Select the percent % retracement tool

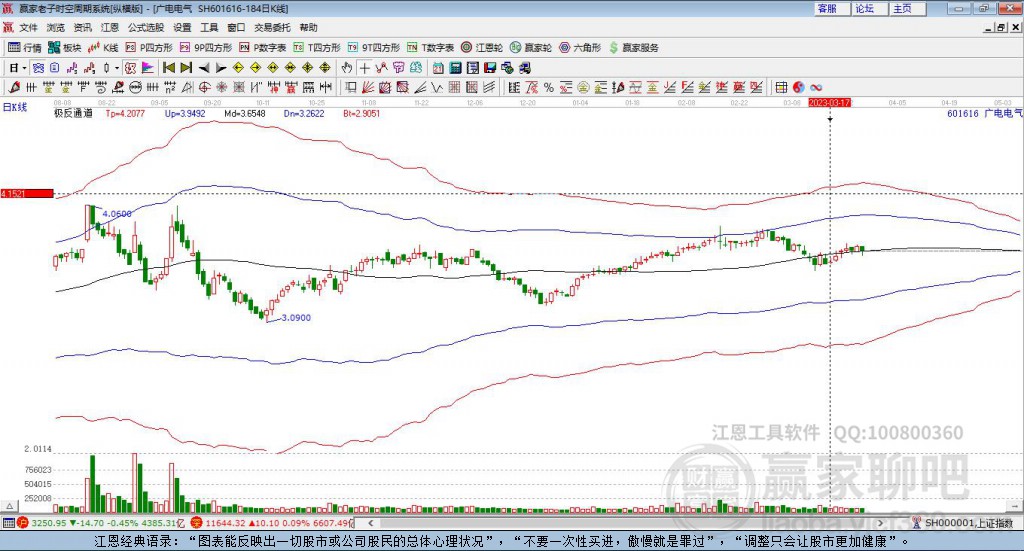pos(549,87)
